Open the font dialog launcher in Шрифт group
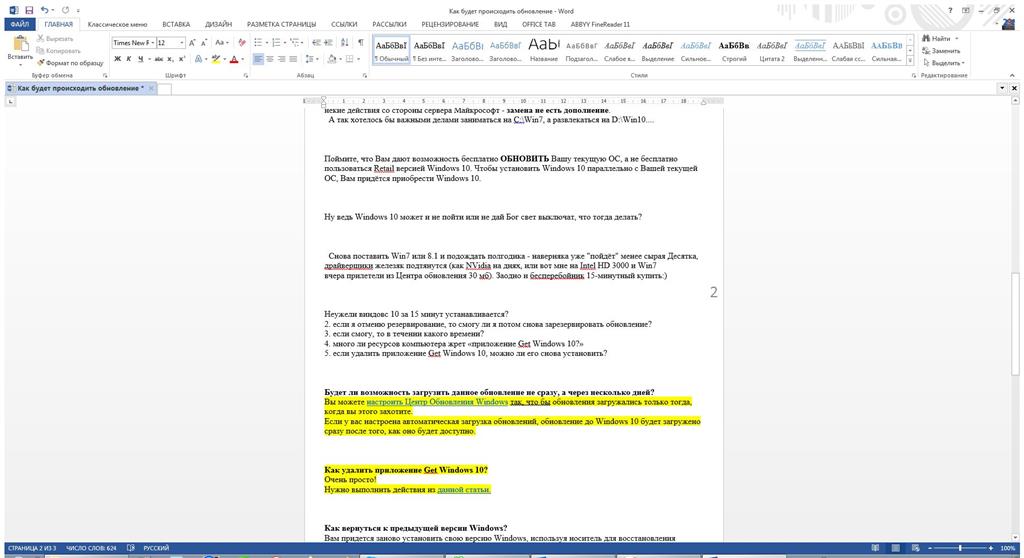This screenshot has height=558, width=1024. click(246, 76)
